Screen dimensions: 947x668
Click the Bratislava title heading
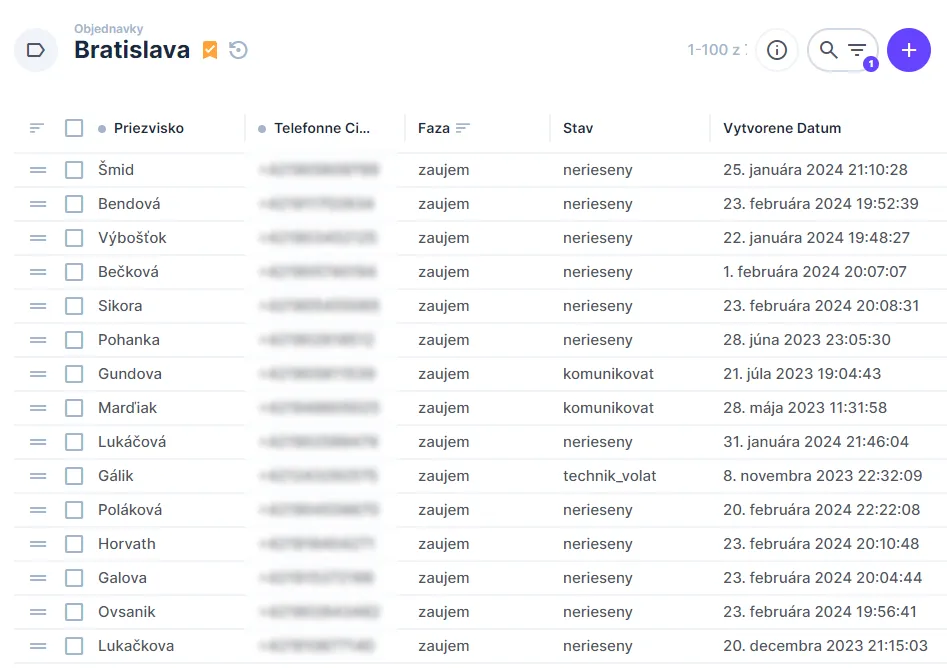[x=132, y=50]
